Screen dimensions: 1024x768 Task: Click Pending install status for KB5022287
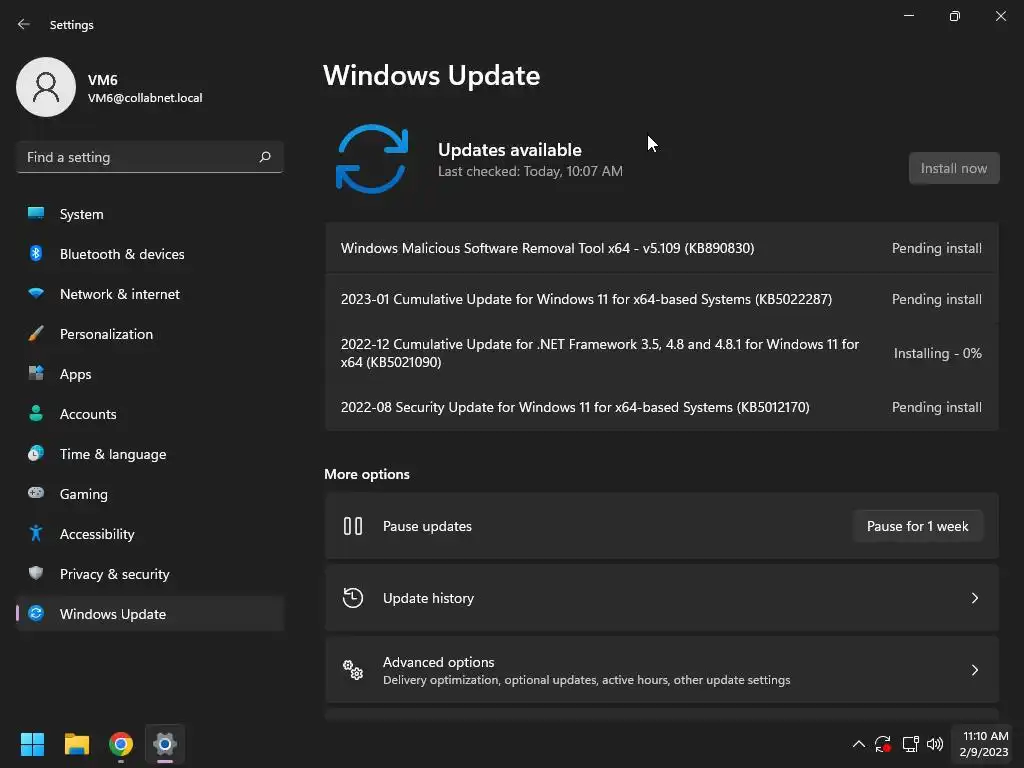tap(936, 299)
